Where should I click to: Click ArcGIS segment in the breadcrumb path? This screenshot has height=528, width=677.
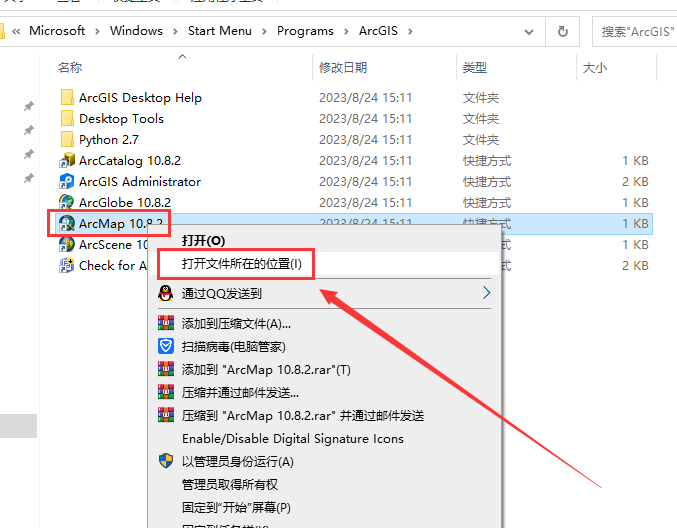(x=378, y=31)
